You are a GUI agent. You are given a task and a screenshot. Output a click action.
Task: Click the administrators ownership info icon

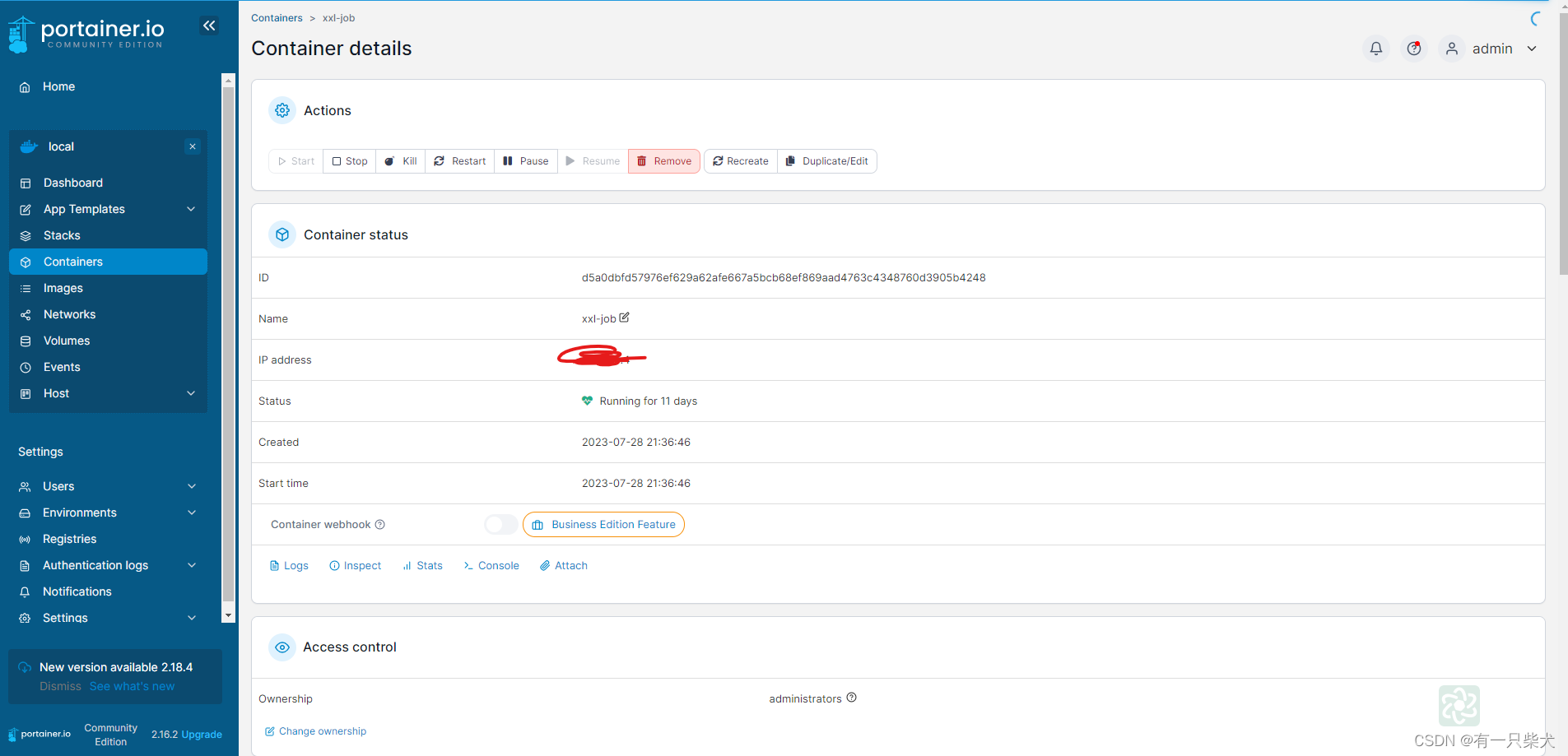(x=852, y=698)
